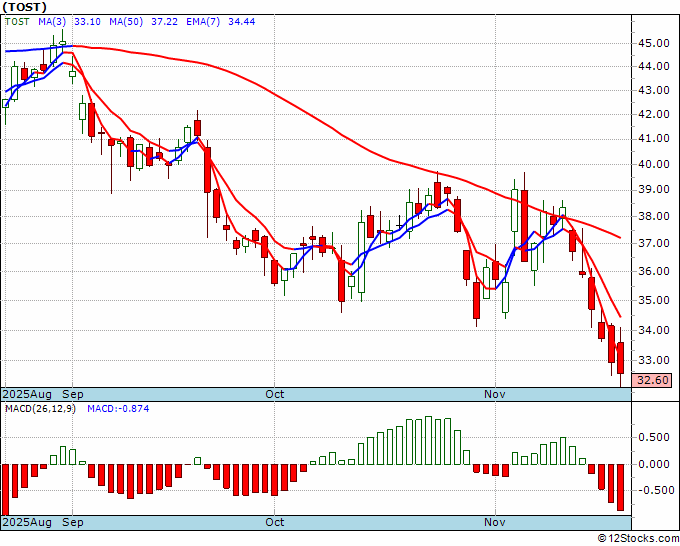The width and height of the screenshot is (680, 546).
Task: Click the 45.00 price axis label
Action: coord(654,43)
